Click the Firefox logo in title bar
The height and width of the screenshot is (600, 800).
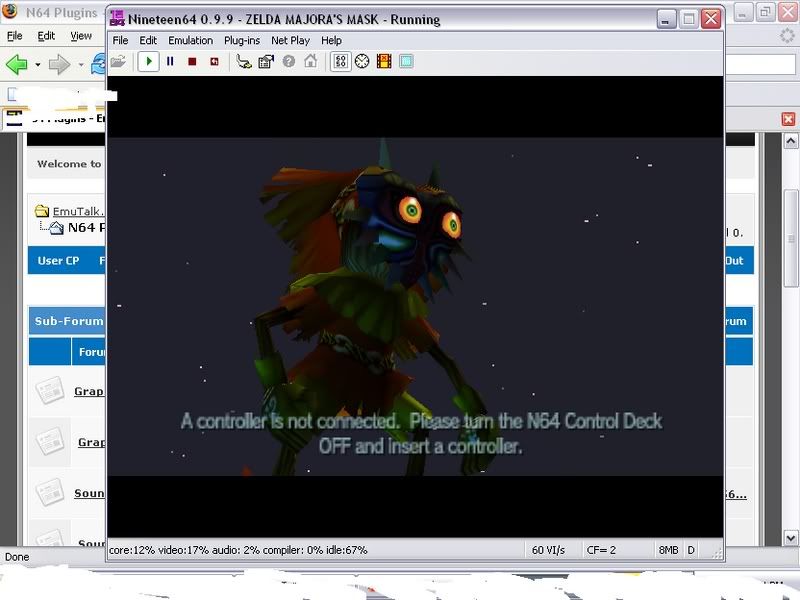(x=9, y=11)
